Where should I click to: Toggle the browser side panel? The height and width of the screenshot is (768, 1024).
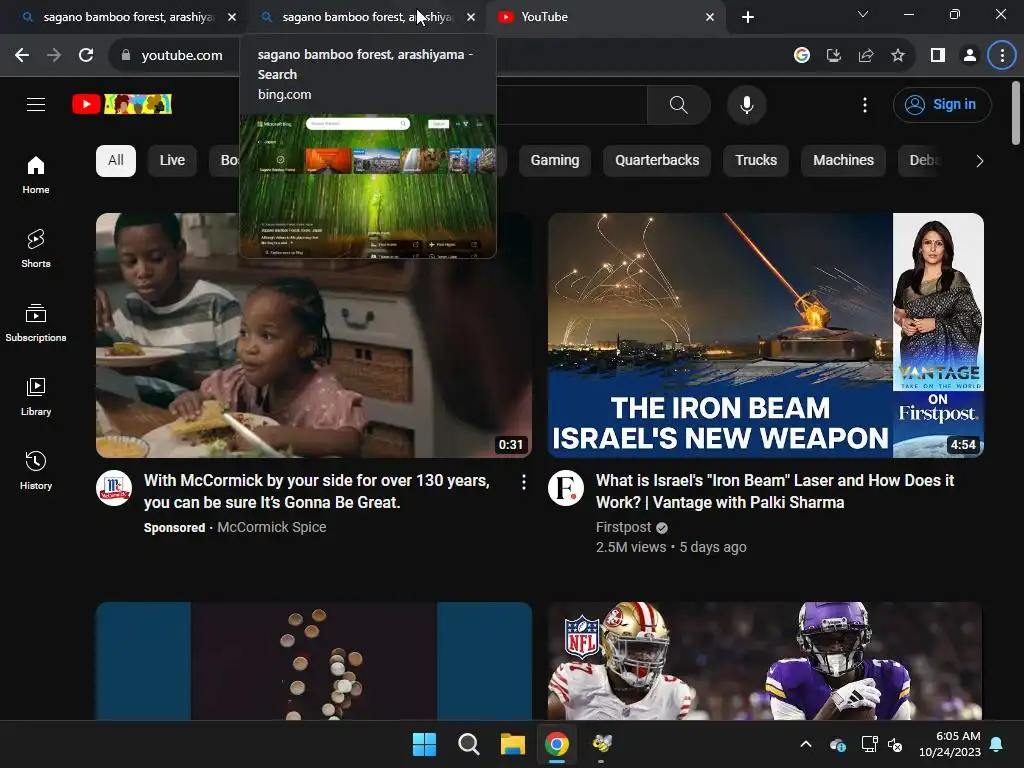(938, 56)
